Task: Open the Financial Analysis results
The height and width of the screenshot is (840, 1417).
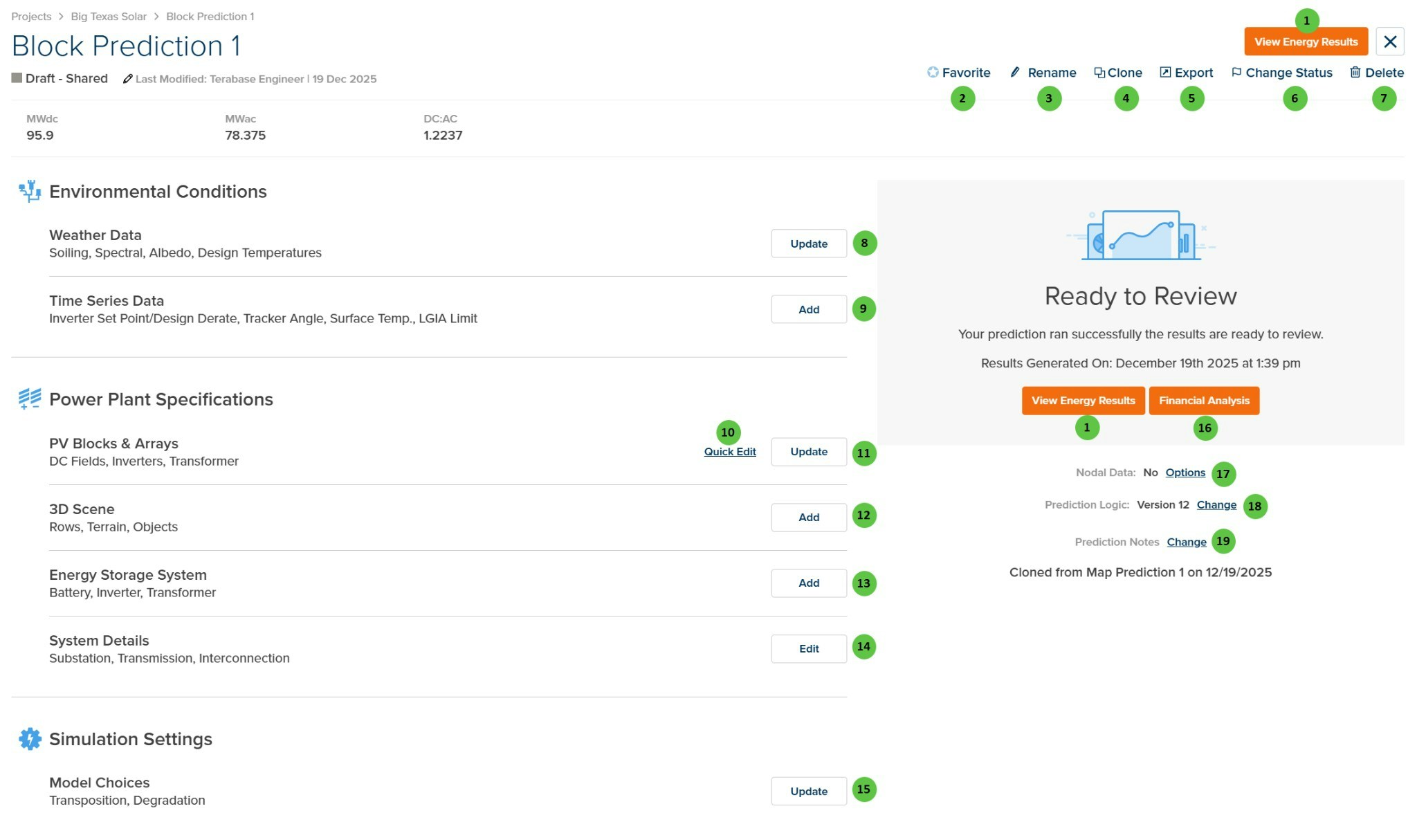Action: click(1204, 400)
